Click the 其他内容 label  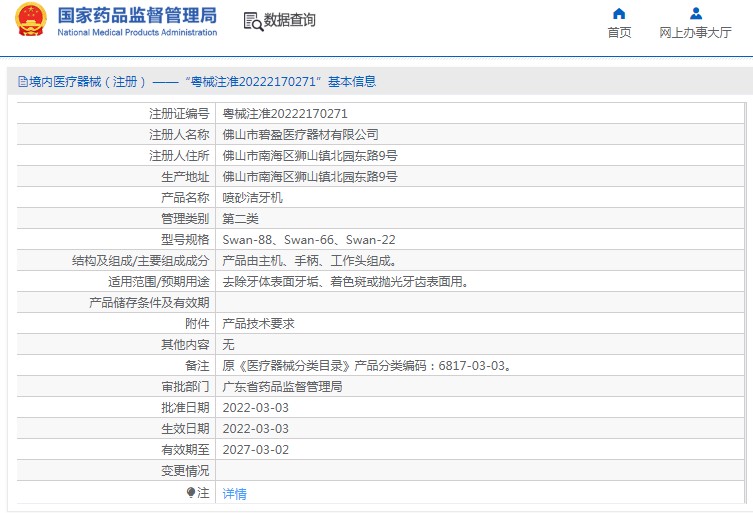[185, 345]
